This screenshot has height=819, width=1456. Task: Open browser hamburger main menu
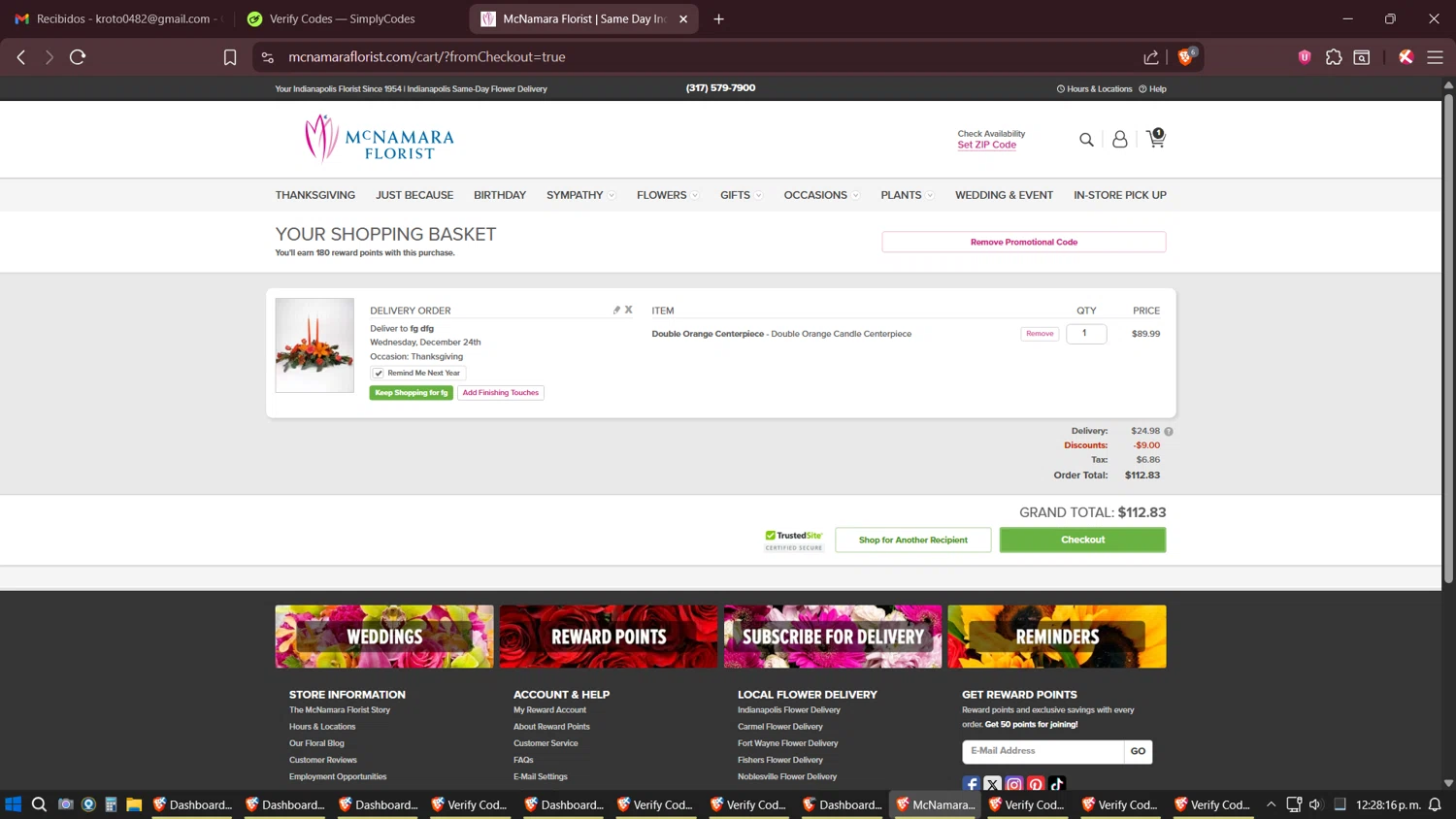[1435, 57]
